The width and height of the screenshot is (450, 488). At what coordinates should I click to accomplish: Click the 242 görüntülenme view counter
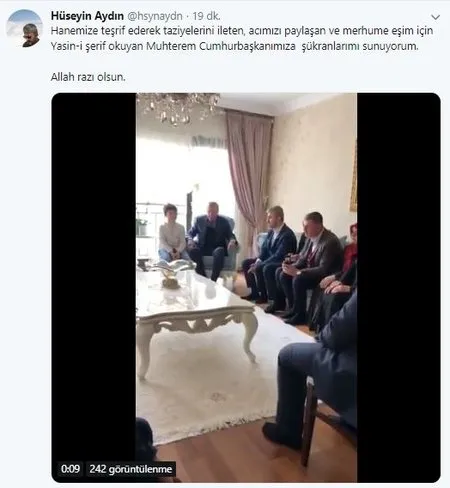(131, 469)
